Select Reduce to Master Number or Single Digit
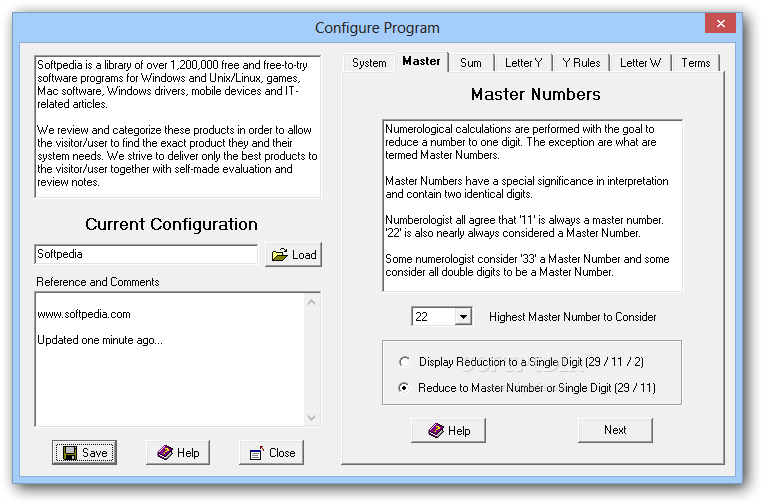Screen dimensions: 763x504 coord(403,388)
